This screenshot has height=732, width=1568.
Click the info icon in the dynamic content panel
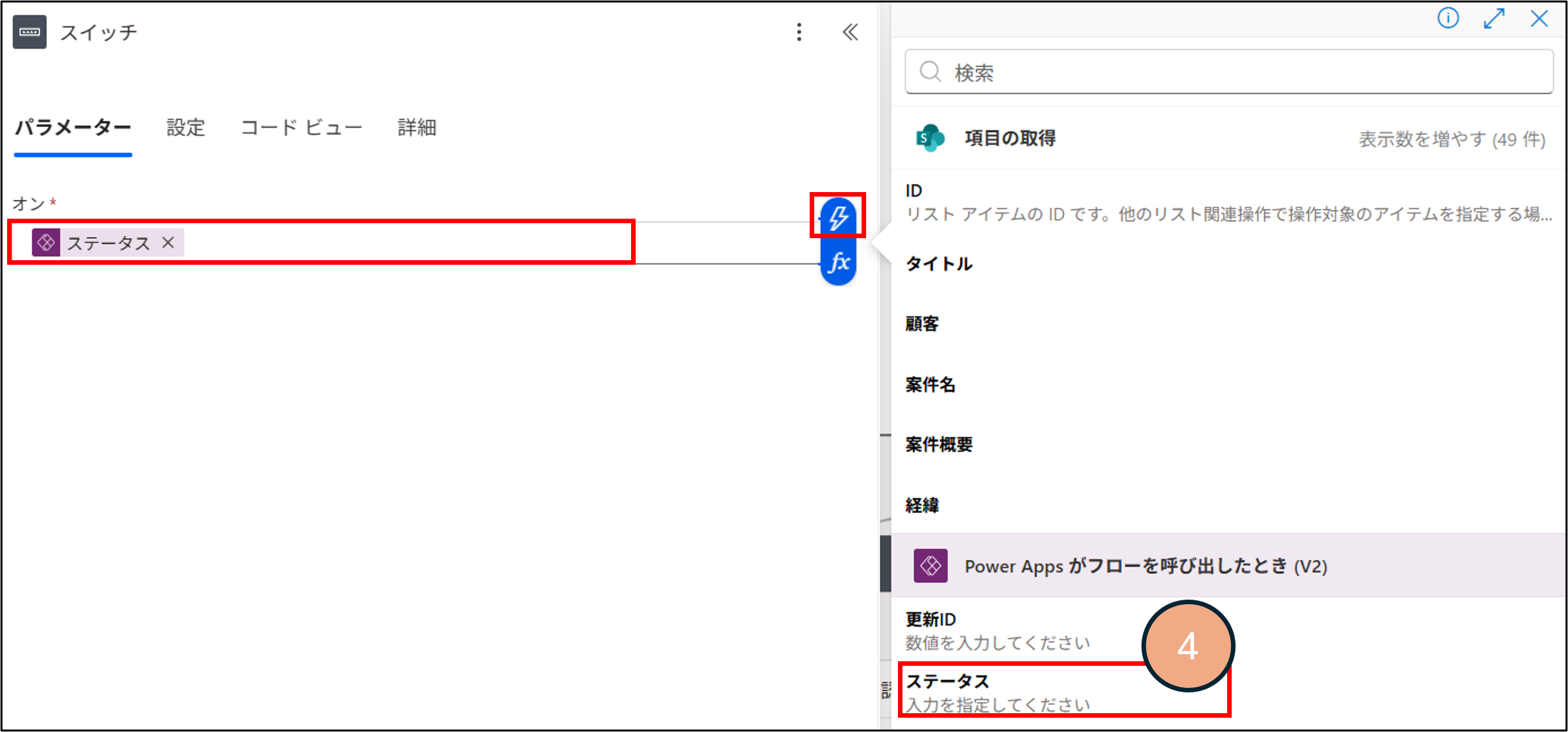tap(1448, 18)
